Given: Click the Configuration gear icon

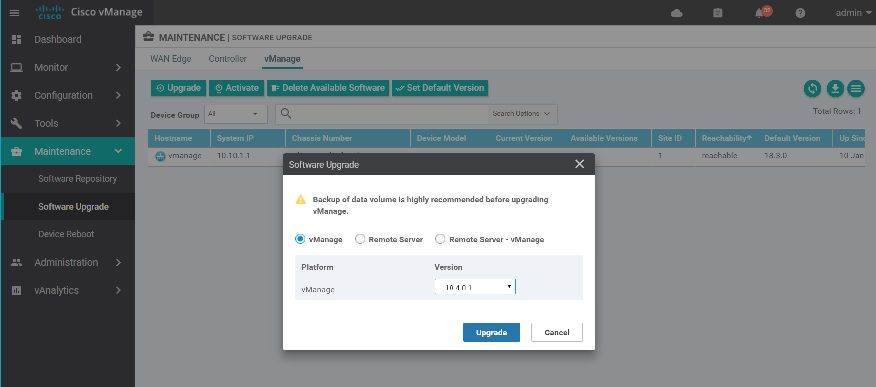Looking at the screenshot, I should (x=16, y=95).
